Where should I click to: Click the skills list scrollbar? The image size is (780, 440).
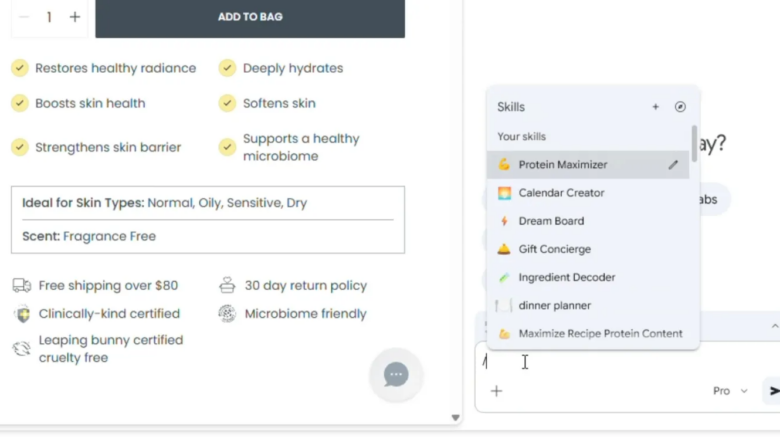coord(694,143)
